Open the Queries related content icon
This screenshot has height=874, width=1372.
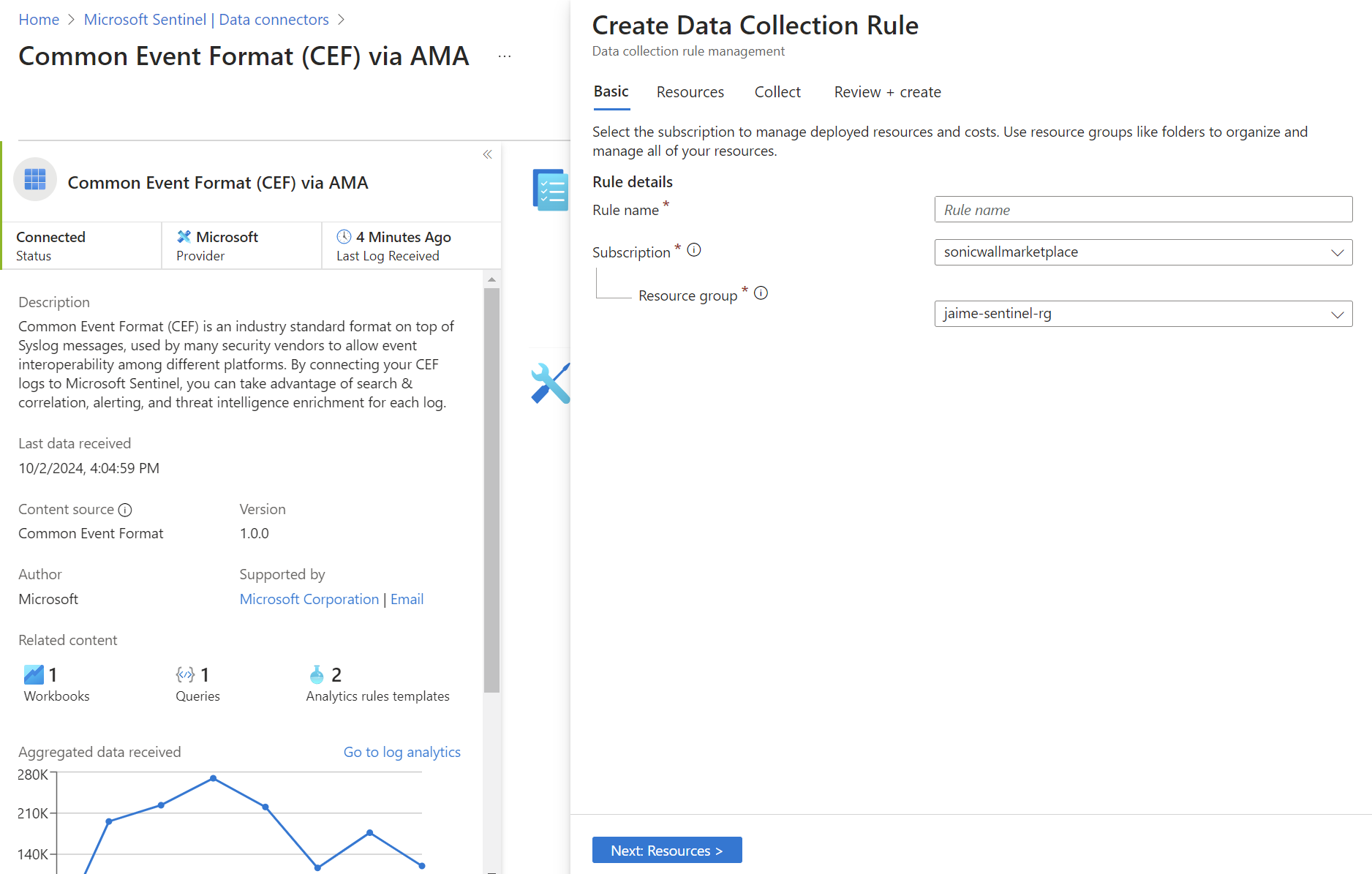pos(185,674)
